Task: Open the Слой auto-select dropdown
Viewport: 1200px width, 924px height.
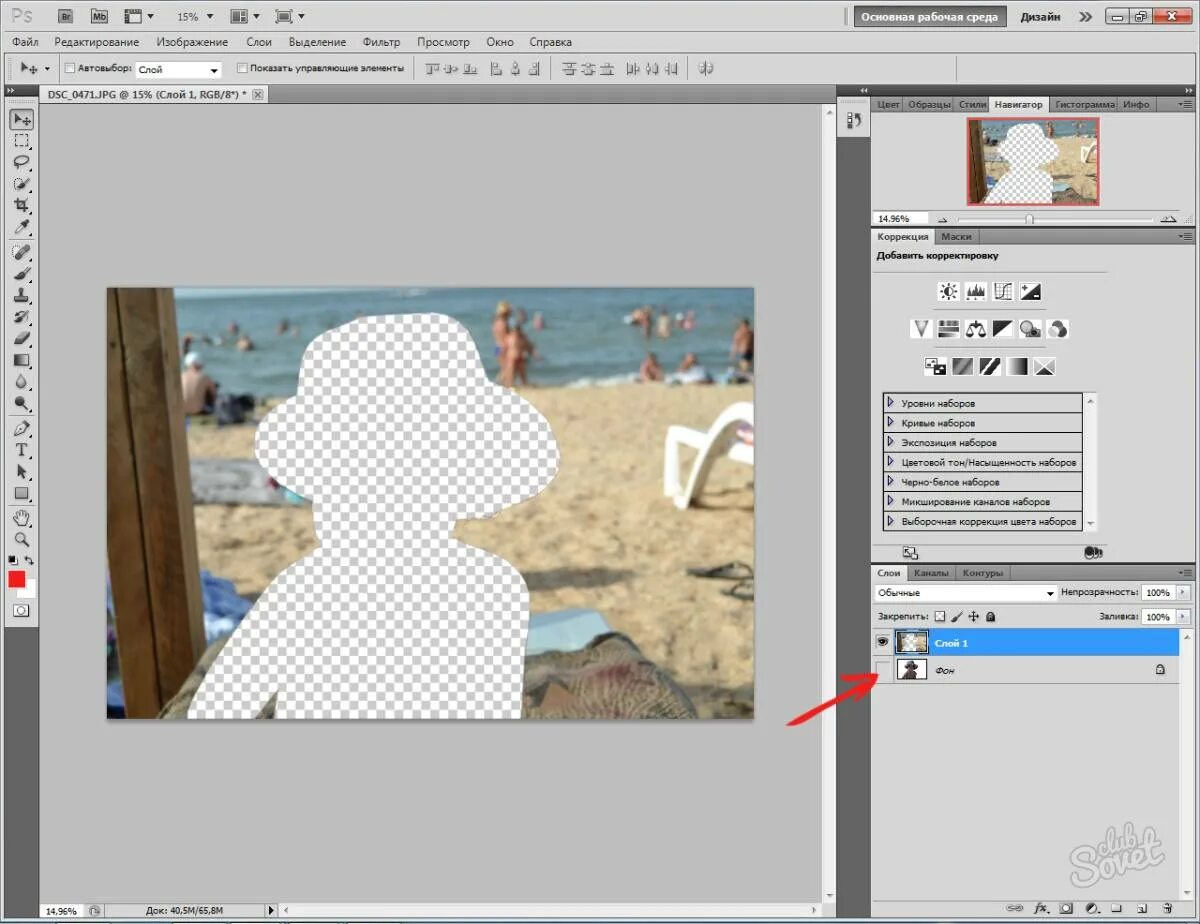Action: tap(178, 70)
